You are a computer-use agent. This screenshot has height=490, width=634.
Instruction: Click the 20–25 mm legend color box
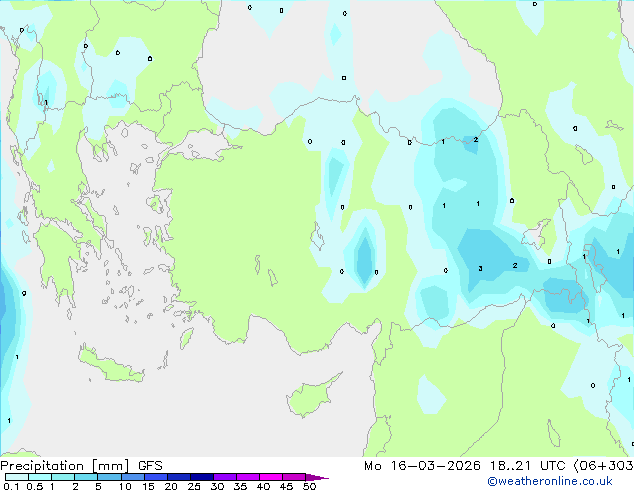click(x=179, y=477)
